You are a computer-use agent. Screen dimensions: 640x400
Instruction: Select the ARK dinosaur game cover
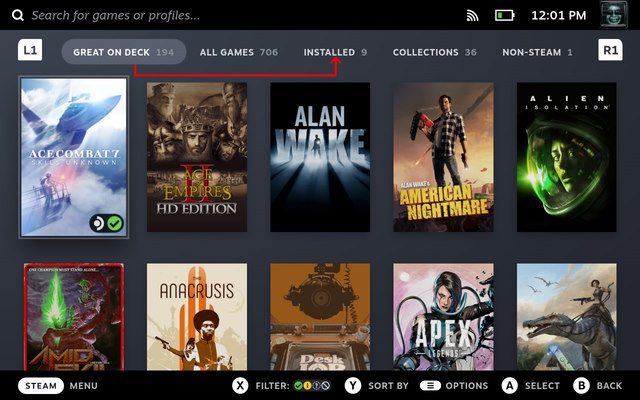click(x=567, y=317)
